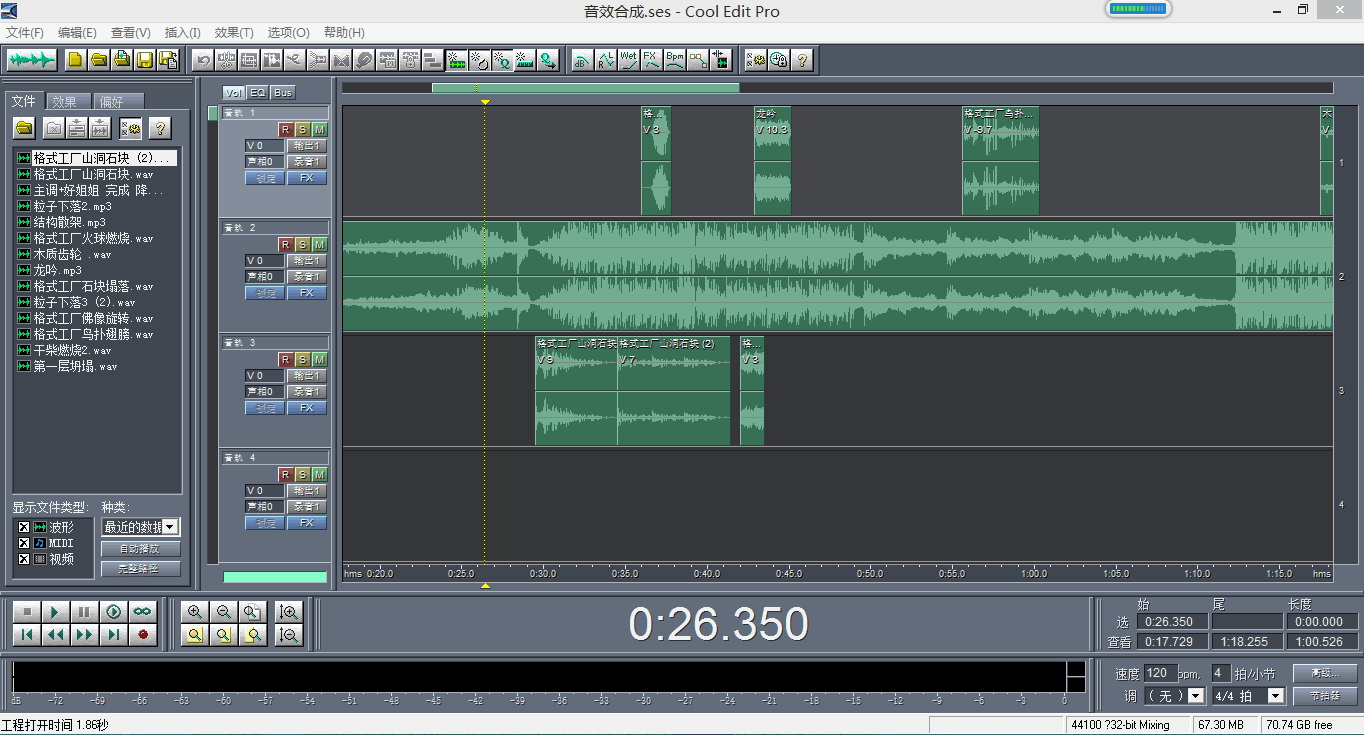Viewport: 1364px width, 735px height.
Task: Toggle the Bpm tempo envelope button
Action: (x=675, y=60)
